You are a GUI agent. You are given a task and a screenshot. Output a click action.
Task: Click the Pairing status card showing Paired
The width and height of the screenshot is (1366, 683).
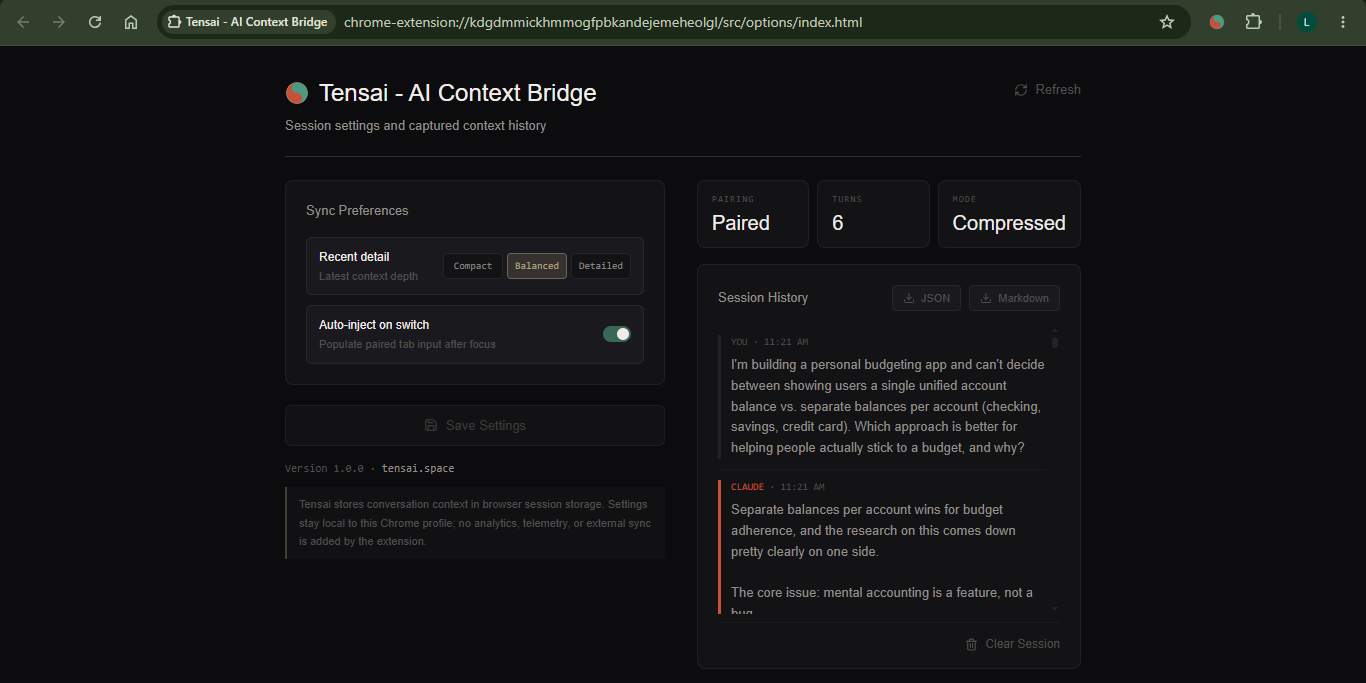click(x=752, y=214)
